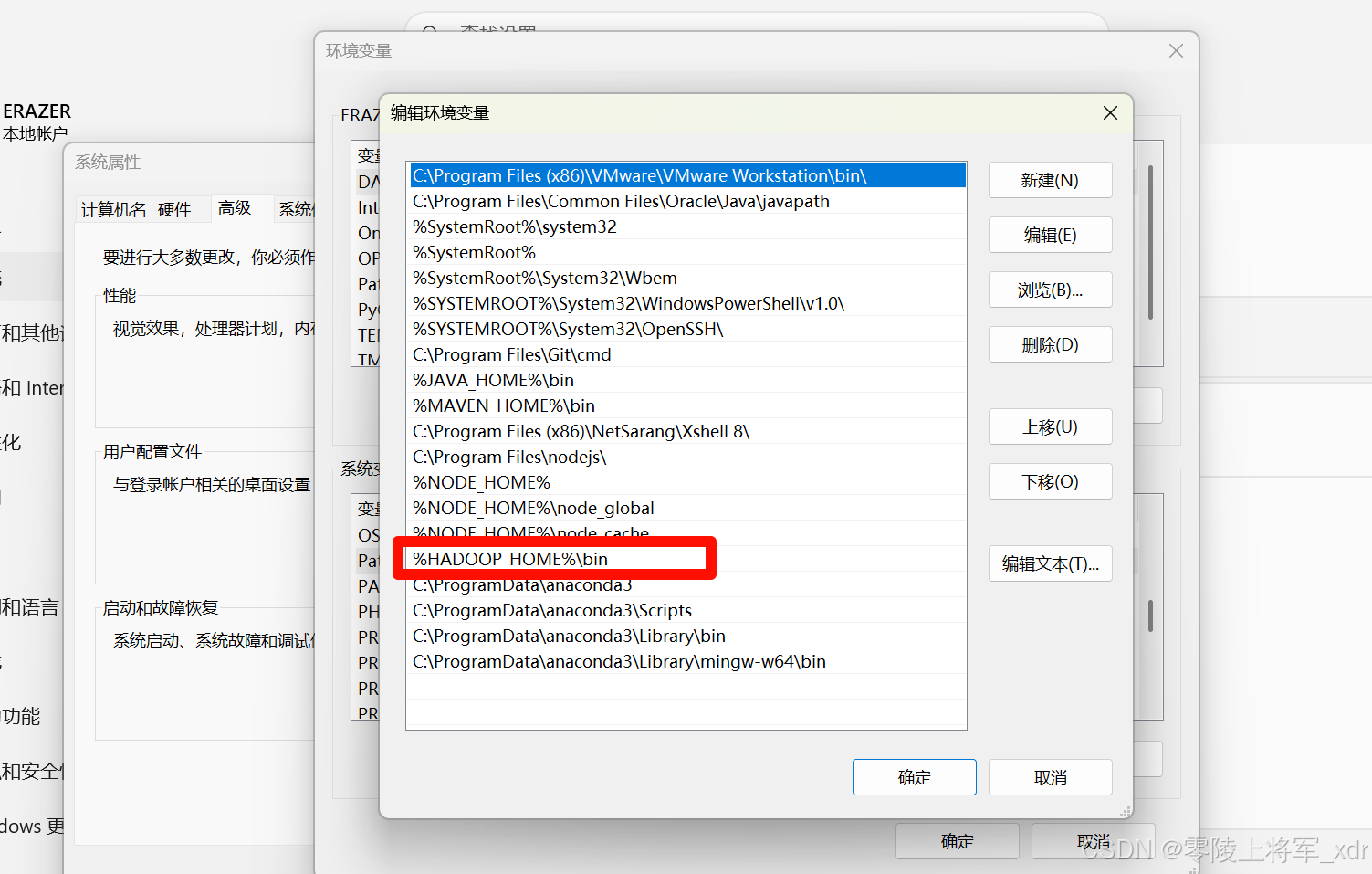
Task: Select the System32\OpenSSH\ entry
Action: pos(687,329)
